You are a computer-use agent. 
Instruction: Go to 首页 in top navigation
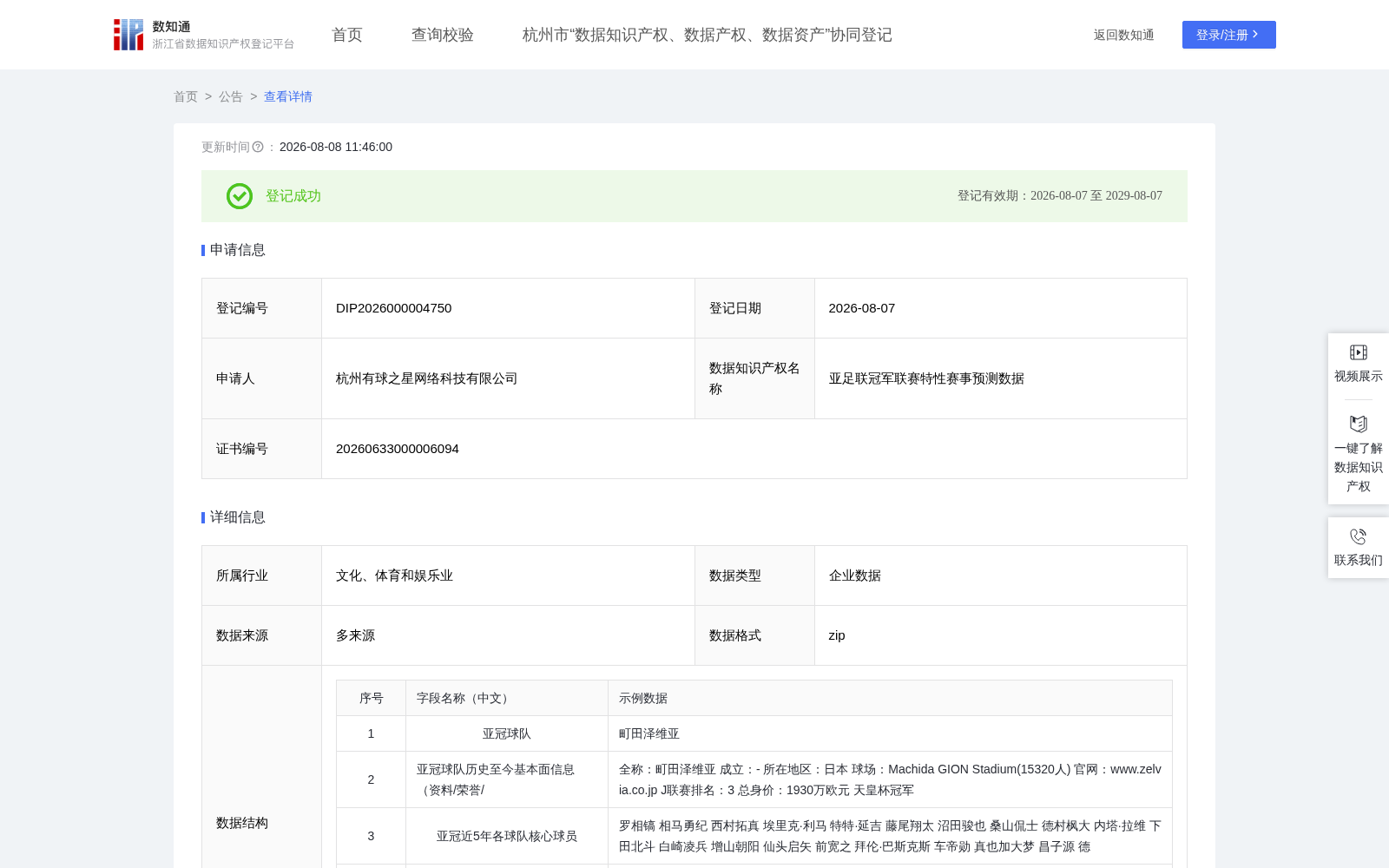[x=347, y=35]
